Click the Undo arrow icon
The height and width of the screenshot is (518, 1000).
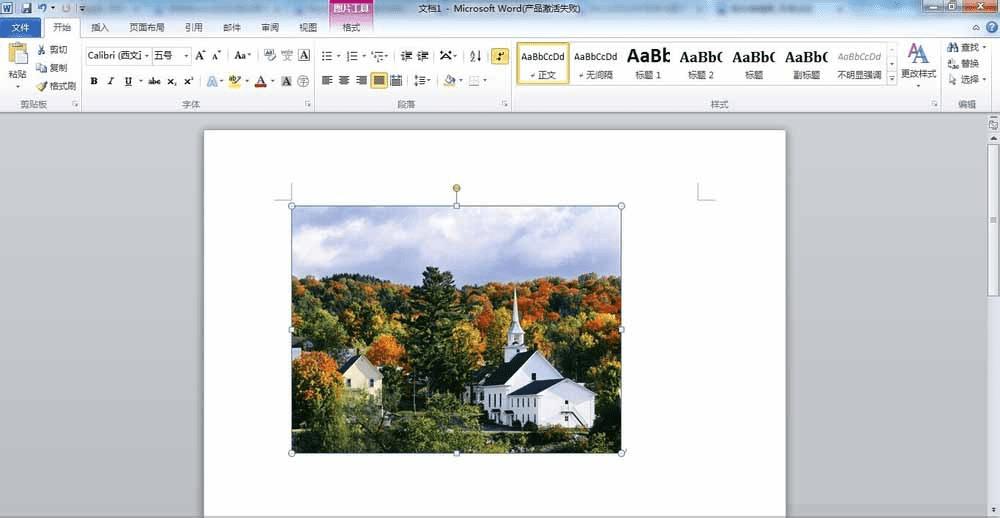[43, 8]
